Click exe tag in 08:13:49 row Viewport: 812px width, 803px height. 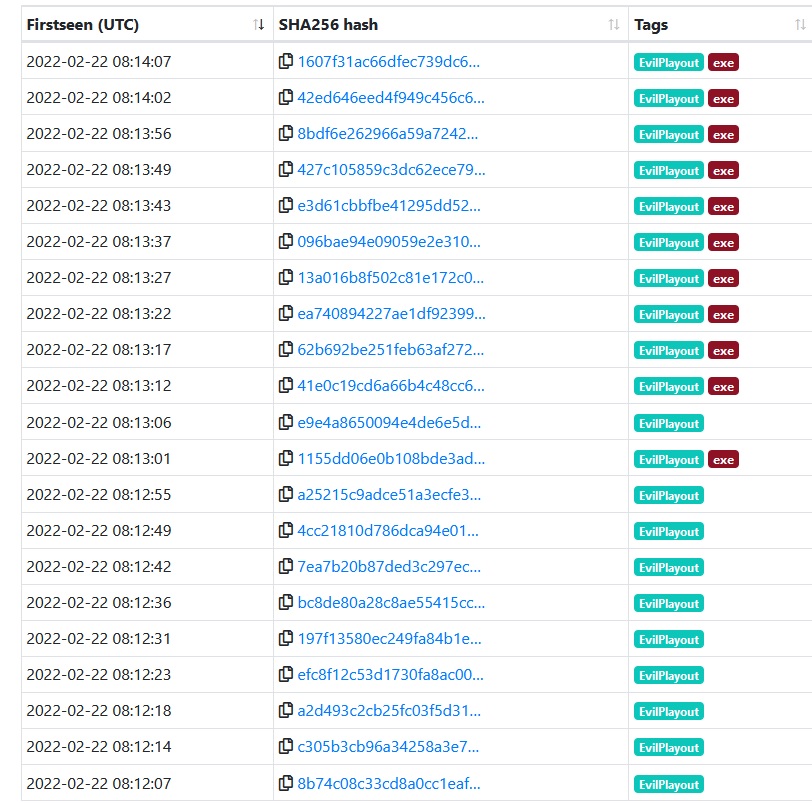723,170
